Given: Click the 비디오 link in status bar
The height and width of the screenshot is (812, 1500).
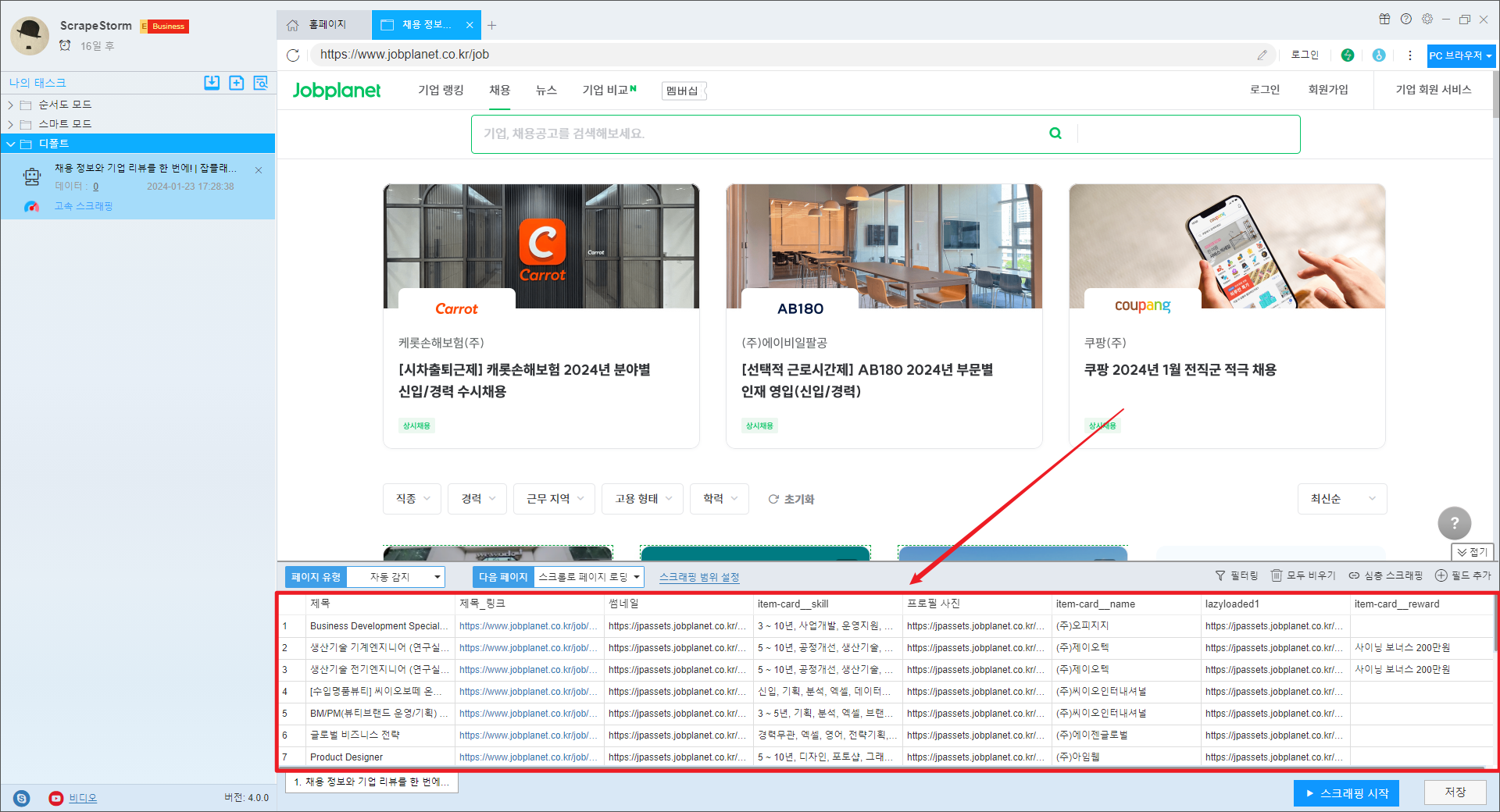Looking at the screenshot, I should [83, 798].
